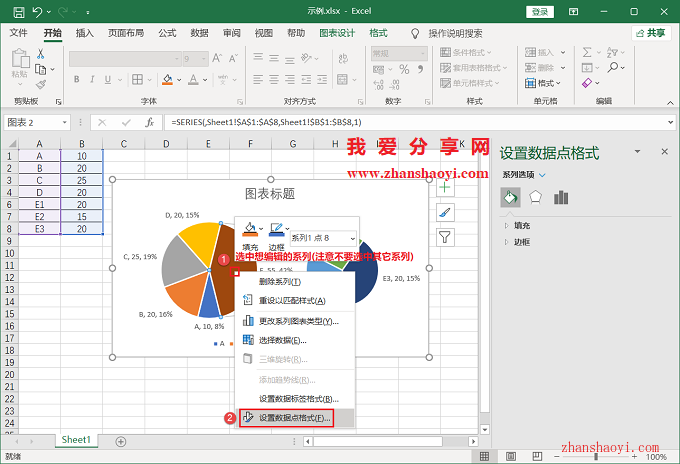This screenshot has height=464, width=680.
Task: Open 单元格样式 dropdown
Action: click(470, 83)
